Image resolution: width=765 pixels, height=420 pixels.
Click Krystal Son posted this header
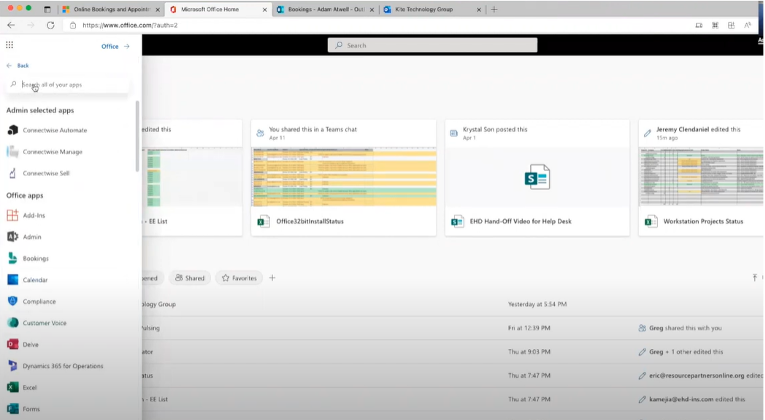click(x=495, y=129)
